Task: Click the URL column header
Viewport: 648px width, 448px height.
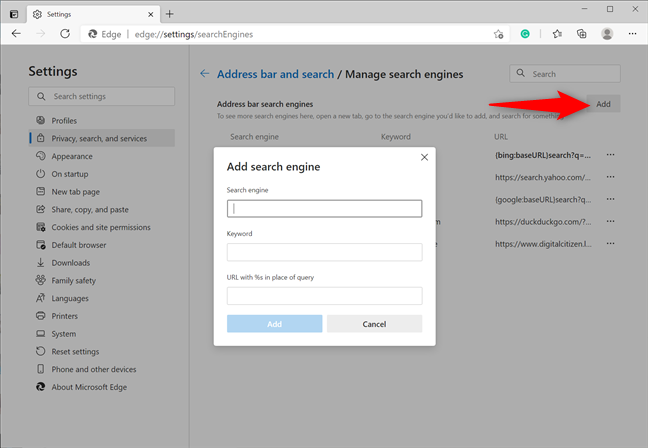Action: coord(500,136)
